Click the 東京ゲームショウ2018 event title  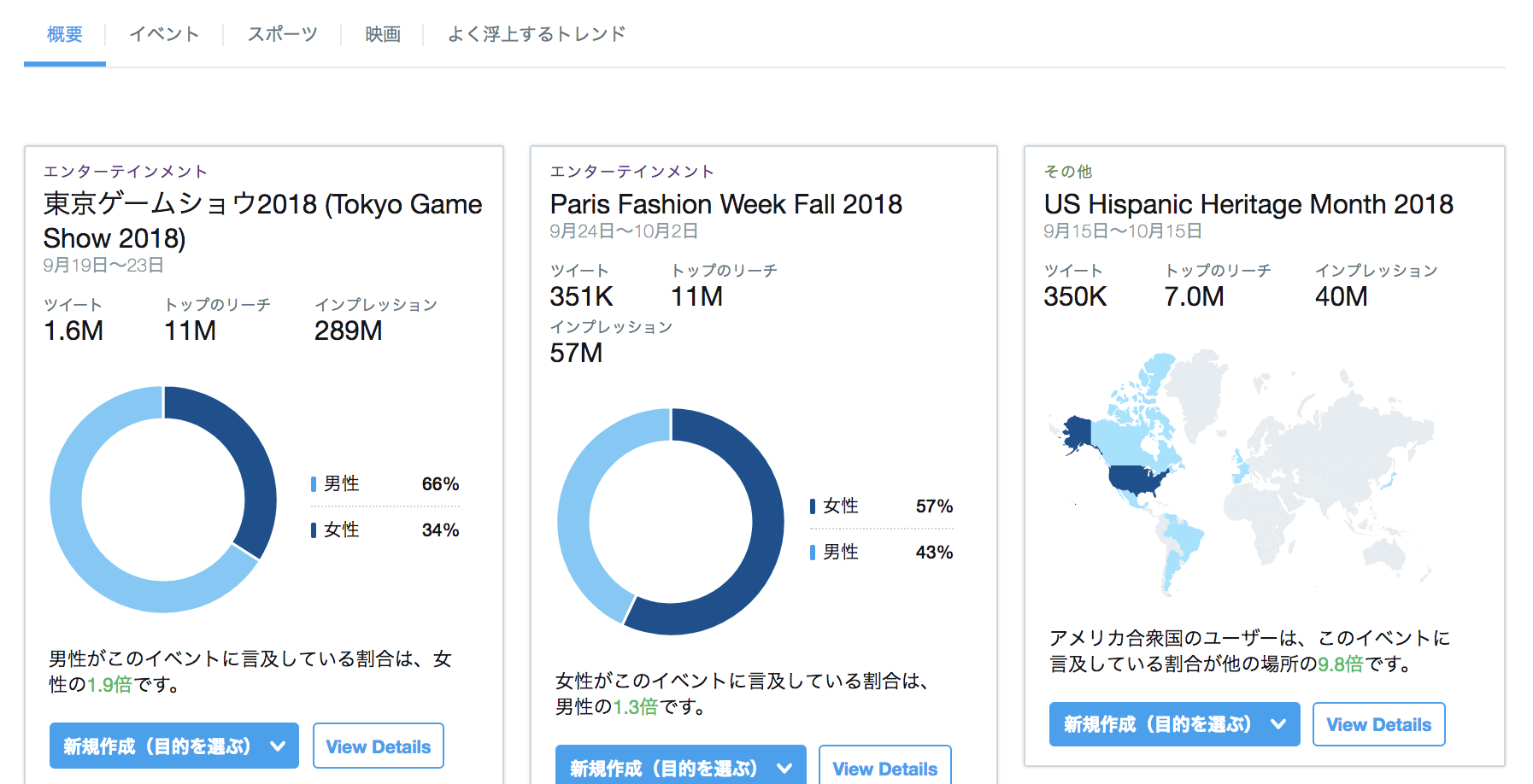262,221
